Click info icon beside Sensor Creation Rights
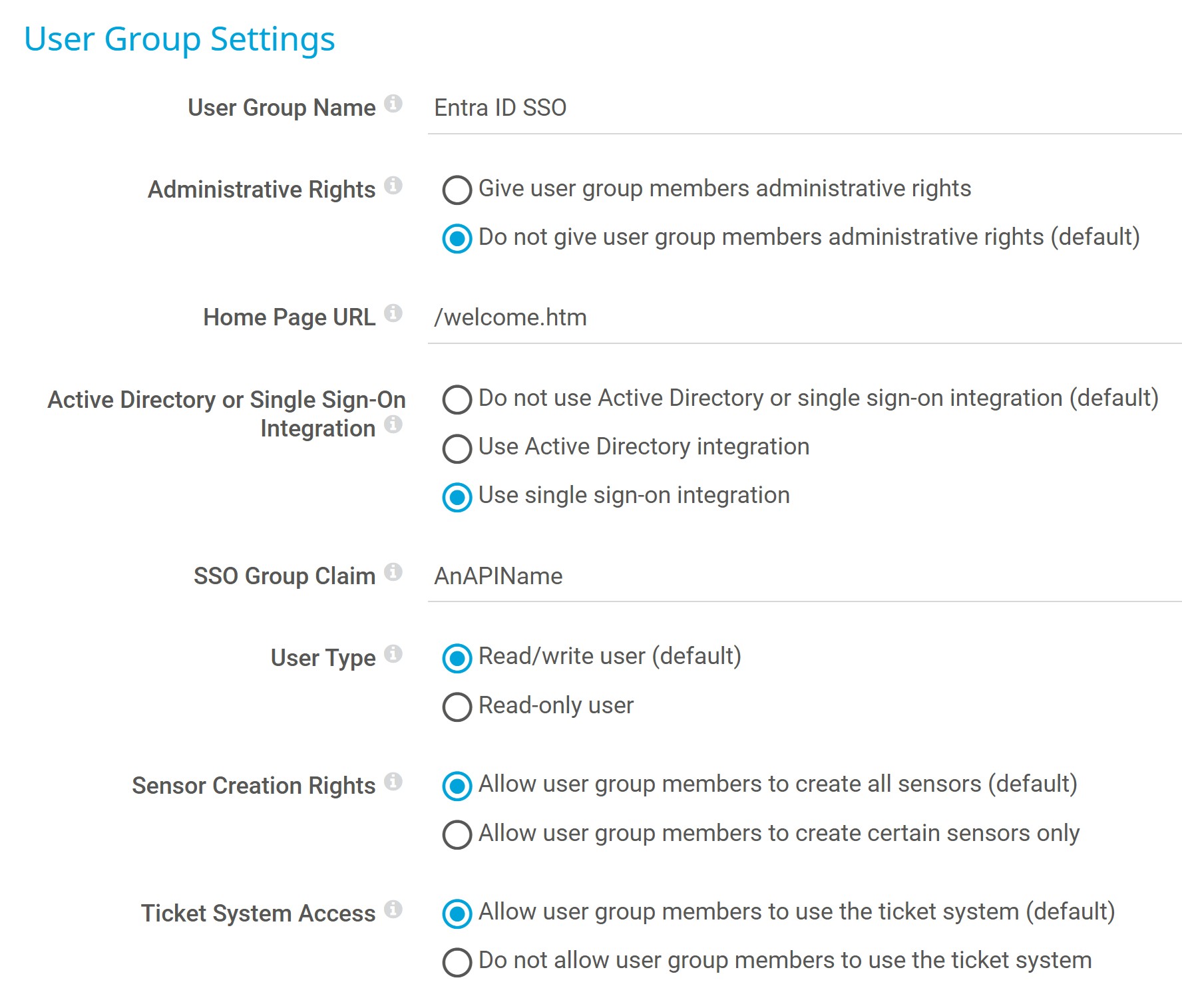This screenshot has height=1008, width=1182. click(393, 782)
